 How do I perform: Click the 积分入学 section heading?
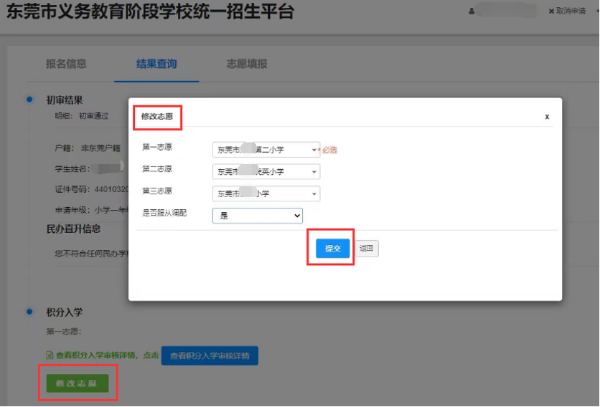pyautogui.click(x=64, y=312)
